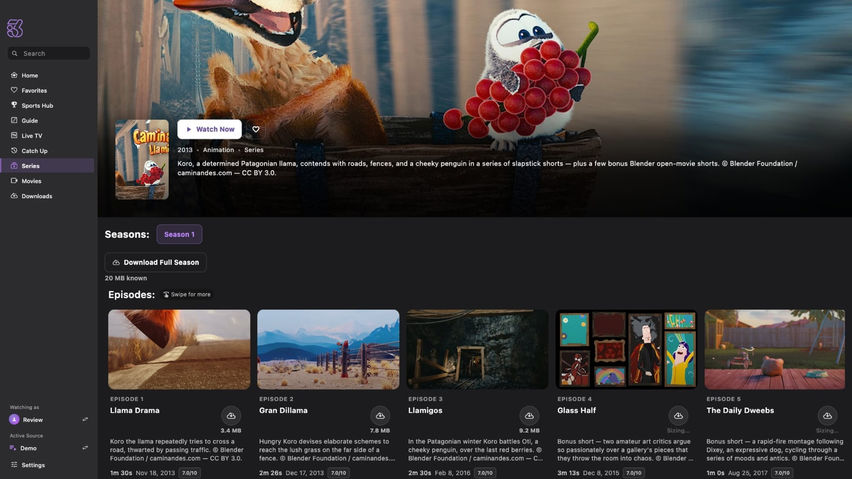This screenshot has width=852, height=479.
Task: Open Favorites in the sidebar
Action: click(x=47, y=91)
